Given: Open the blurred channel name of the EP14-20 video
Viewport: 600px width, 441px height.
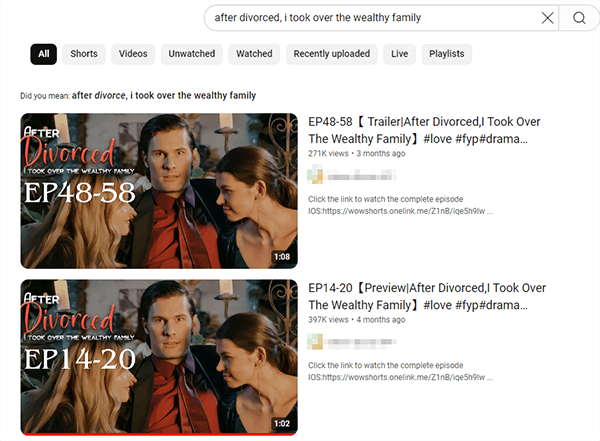Looking at the screenshot, I should click(361, 342).
